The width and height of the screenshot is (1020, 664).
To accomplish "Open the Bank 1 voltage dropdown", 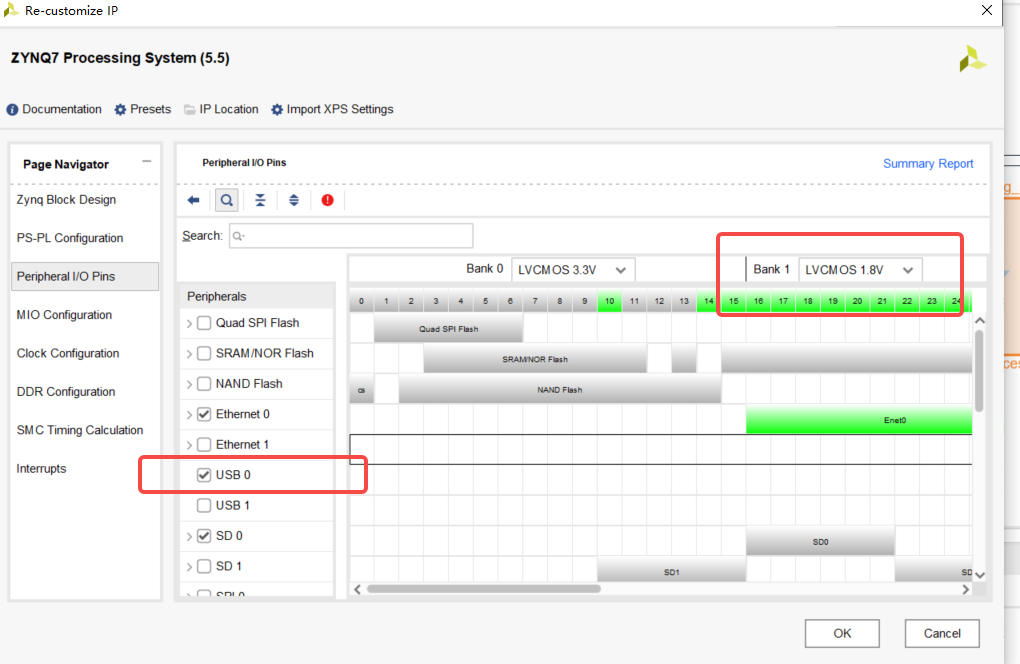I will [860, 270].
